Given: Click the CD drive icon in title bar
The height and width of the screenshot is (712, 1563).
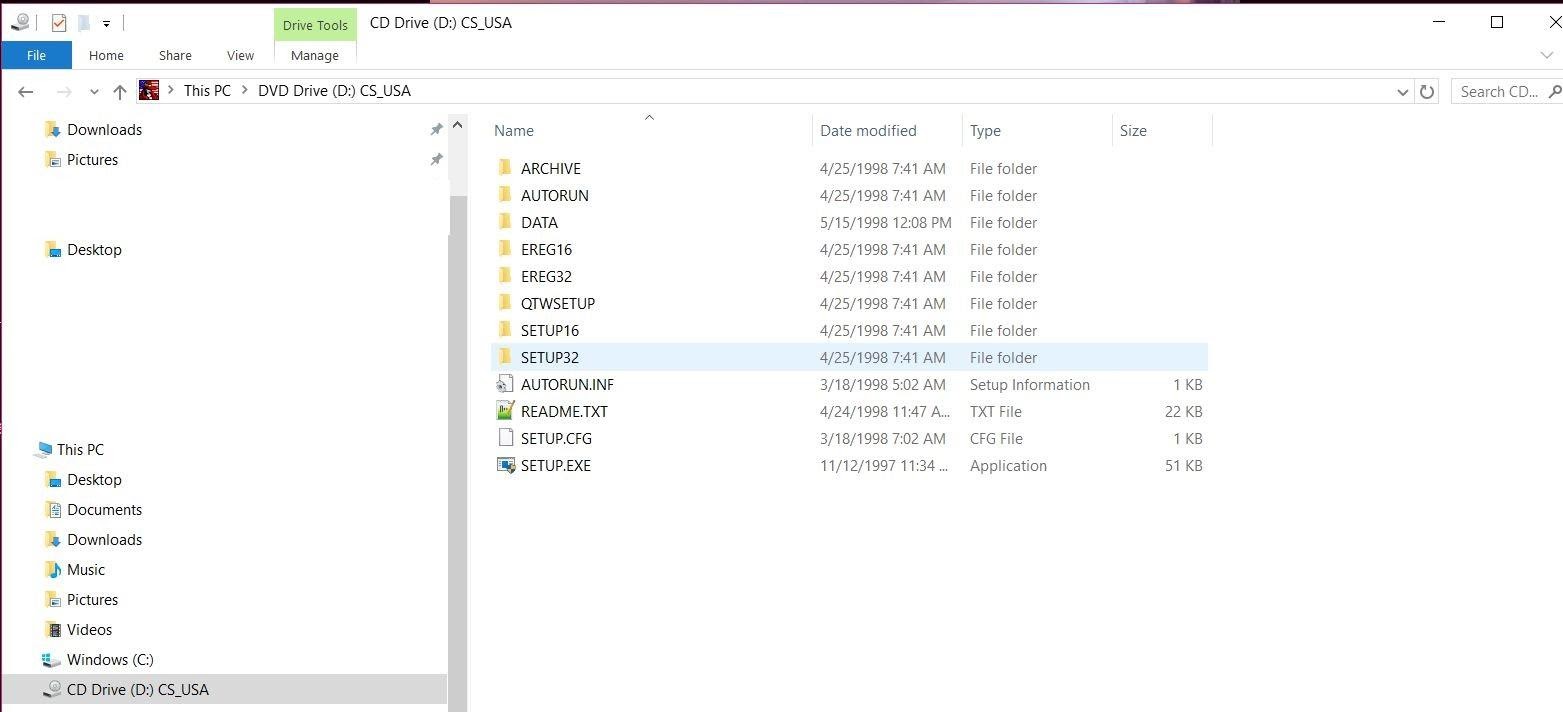Looking at the screenshot, I should coord(20,22).
